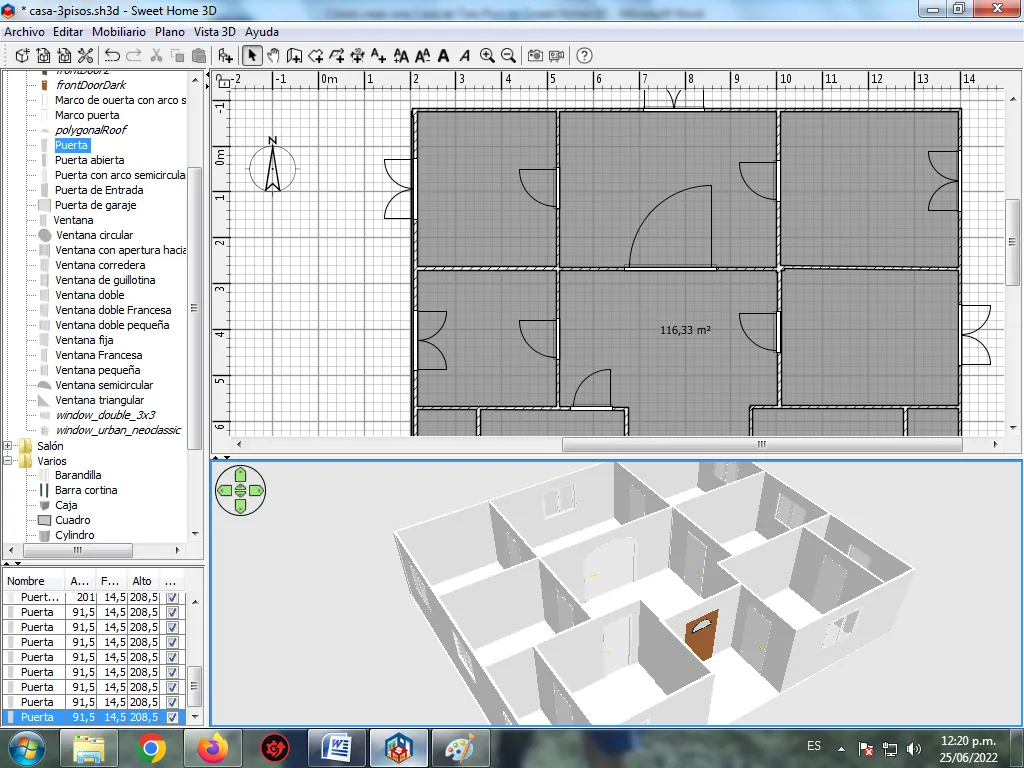The height and width of the screenshot is (768, 1024).
Task: Open the Ayuda menu
Action: [x=262, y=32]
